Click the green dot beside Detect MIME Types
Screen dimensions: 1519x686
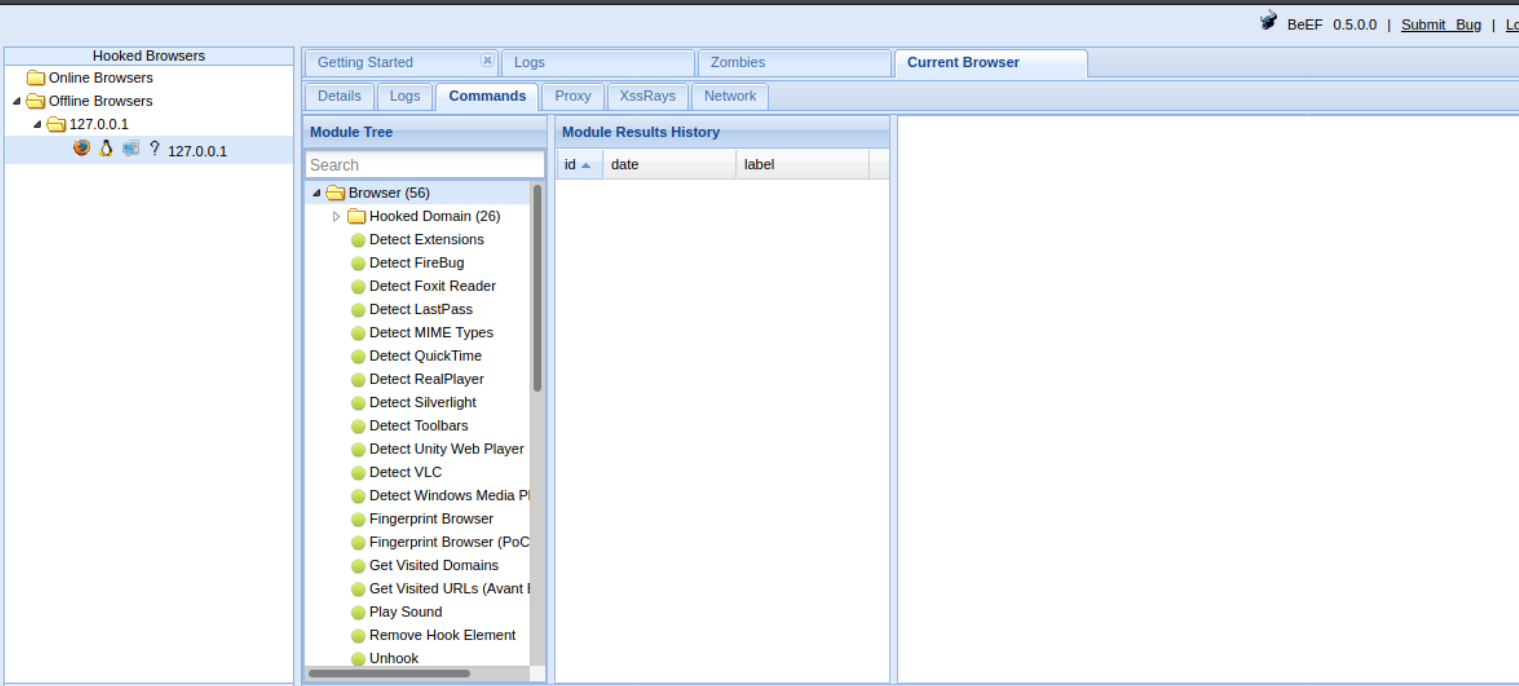(x=358, y=333)
